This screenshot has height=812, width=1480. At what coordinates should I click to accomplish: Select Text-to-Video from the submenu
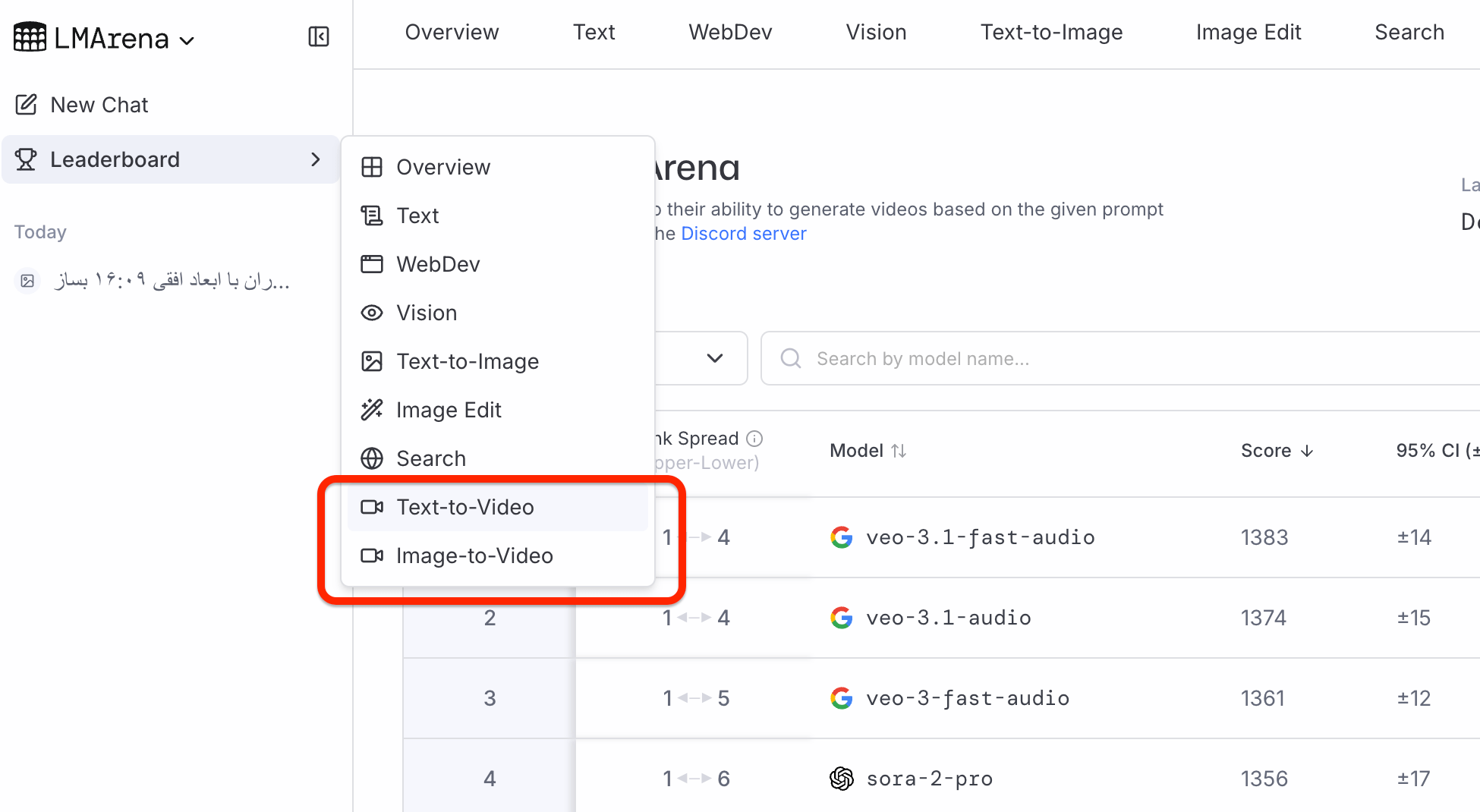click(464, 507)
